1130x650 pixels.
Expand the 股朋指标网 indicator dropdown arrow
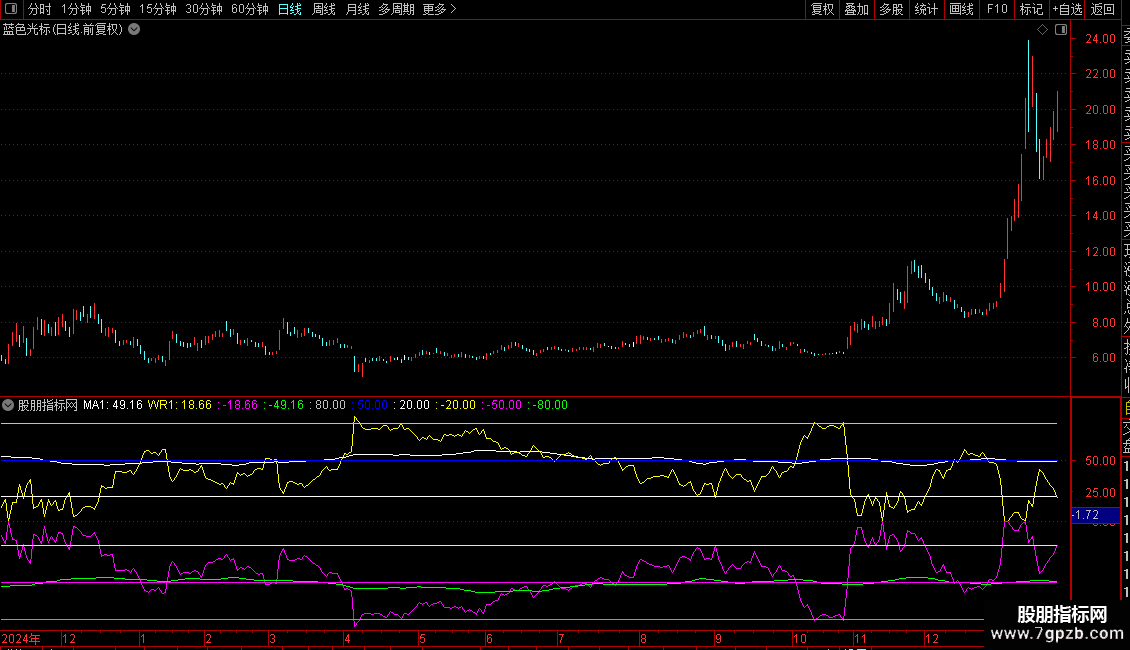9,405
